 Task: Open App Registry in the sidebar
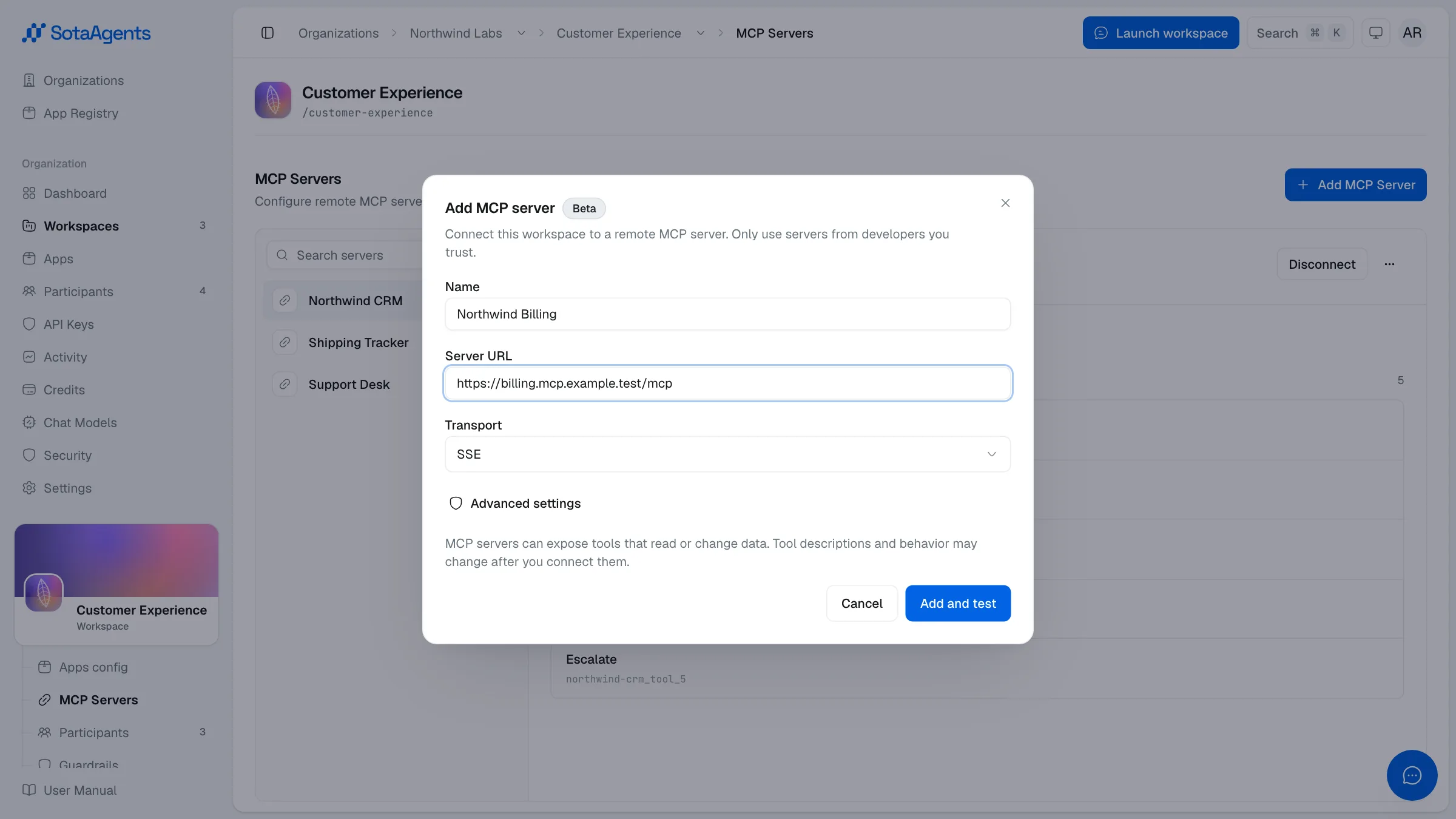click(x=81, y=113)
